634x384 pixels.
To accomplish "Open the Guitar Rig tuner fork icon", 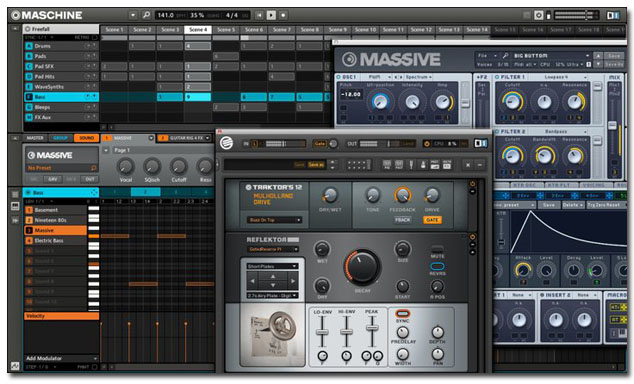I will tap(411, 165).
